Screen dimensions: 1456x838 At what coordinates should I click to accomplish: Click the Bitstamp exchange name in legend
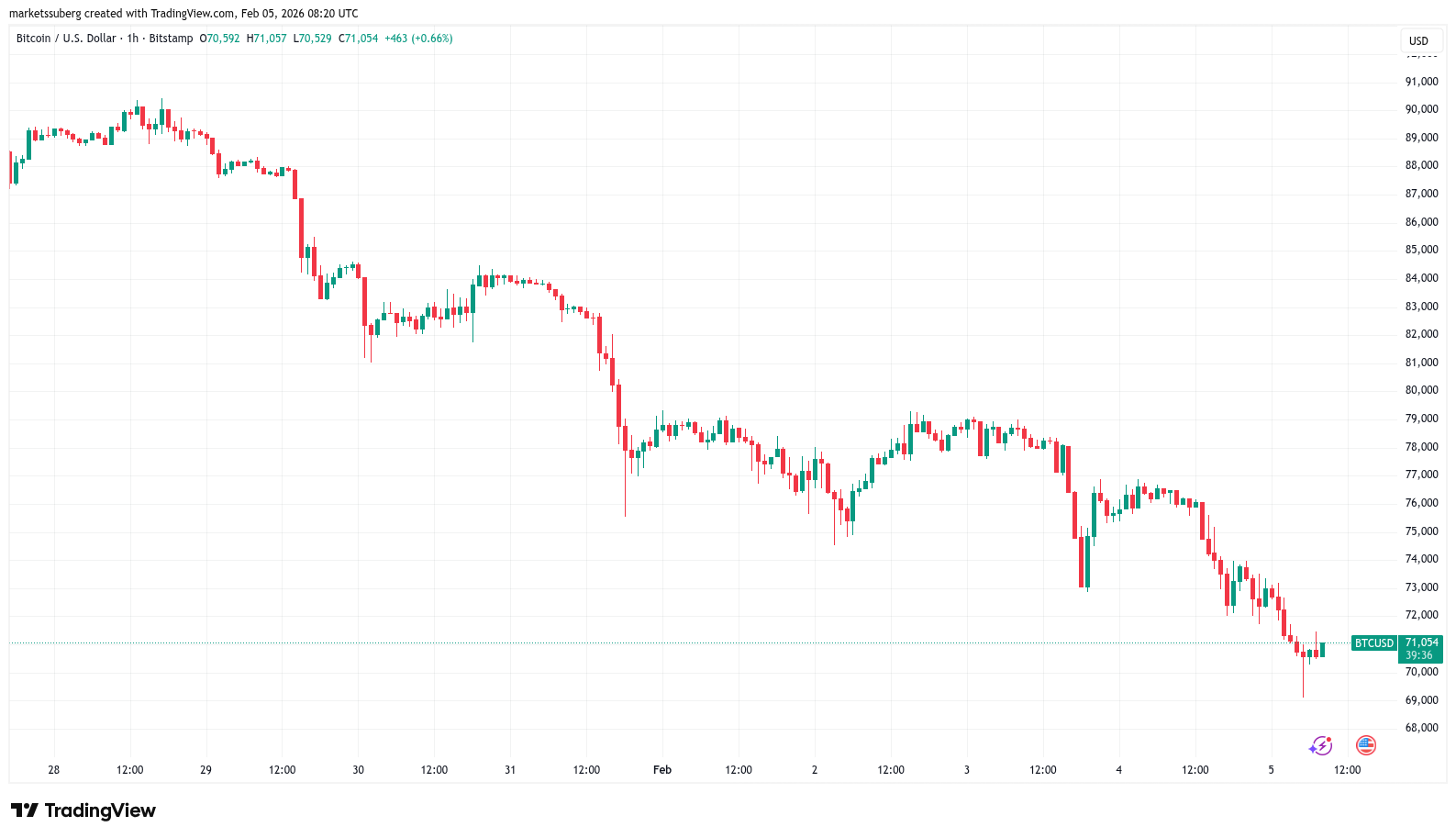(x=171, y=39)
